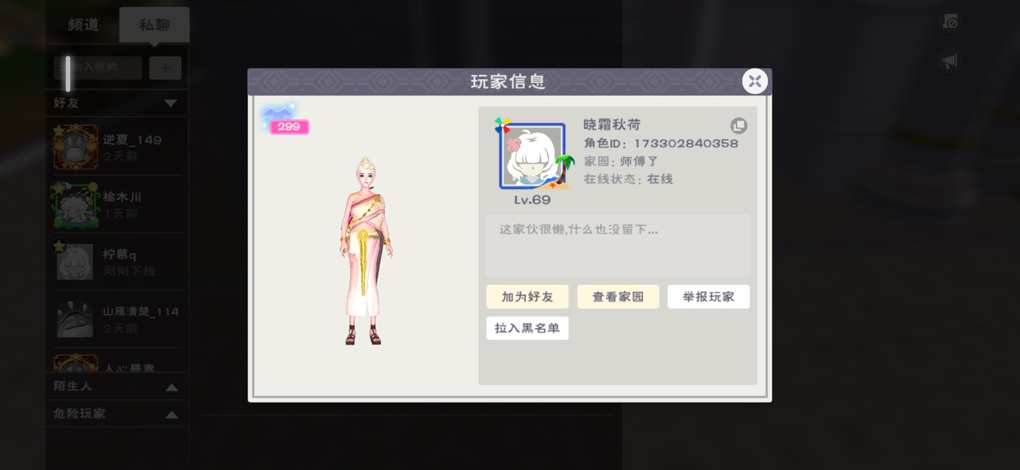Open friend 逆夏_149's avatar
The image size is (1020, 470).
coord(75,147)
